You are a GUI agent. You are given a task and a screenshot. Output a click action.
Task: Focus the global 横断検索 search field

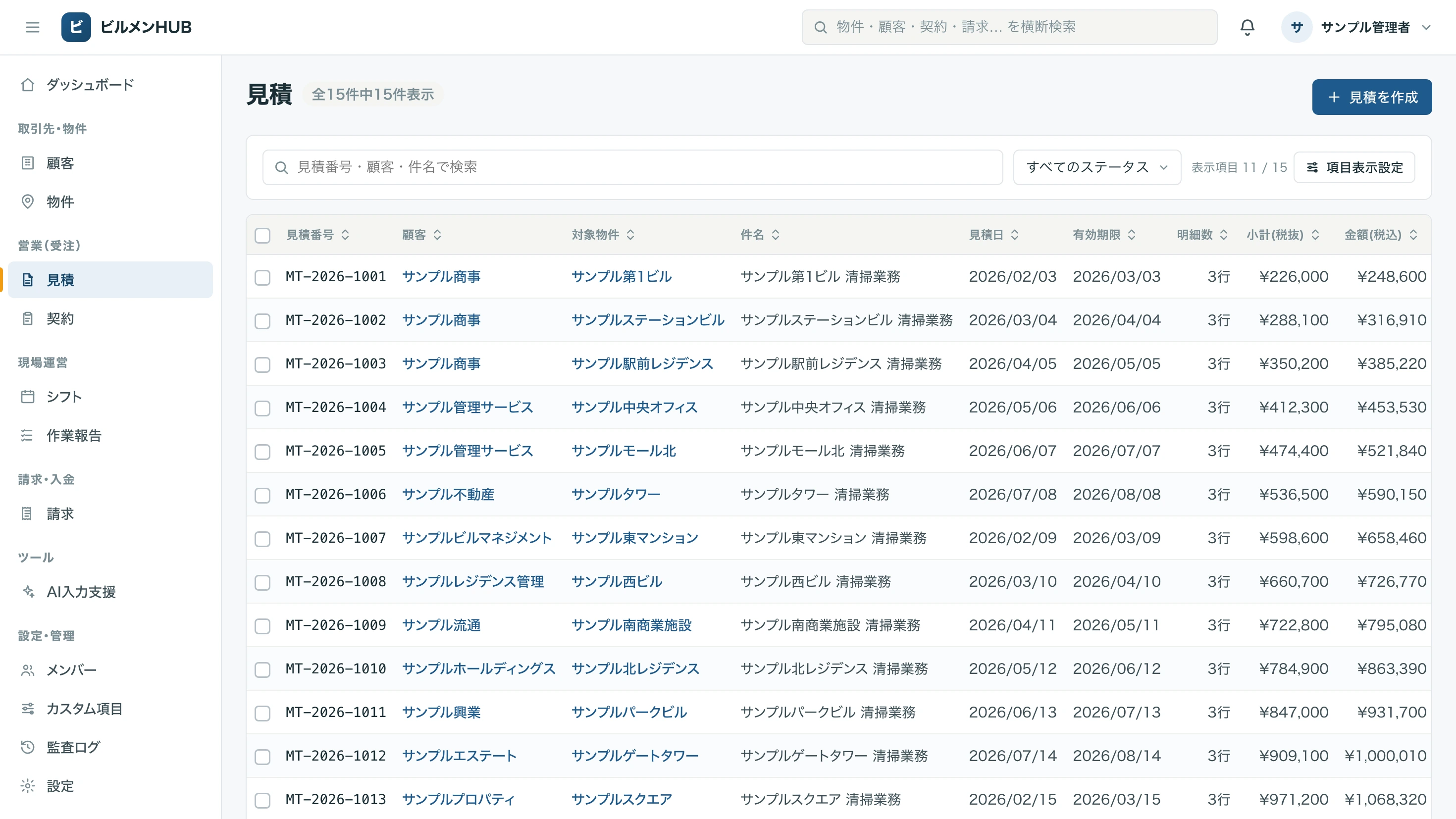point(1009,27)
